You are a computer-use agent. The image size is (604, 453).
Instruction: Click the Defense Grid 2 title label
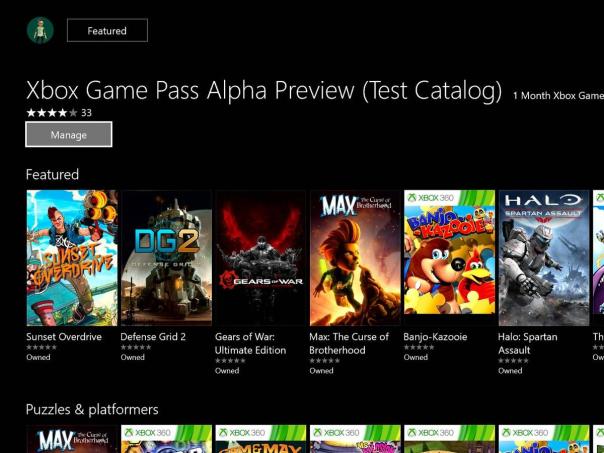tap(153, 337)
